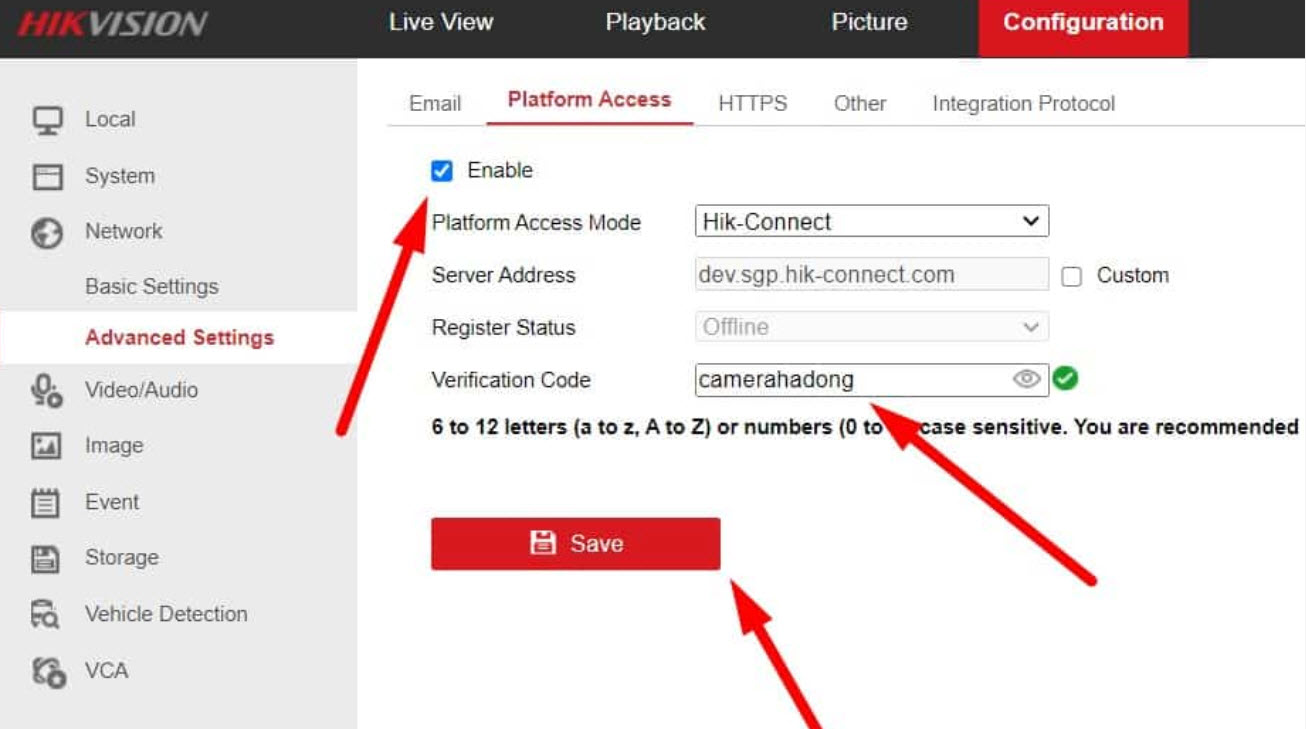Click the '6 to 12 letters' hint text
The width and height of the screenshot is (1306, 729).
click(865, 427)
